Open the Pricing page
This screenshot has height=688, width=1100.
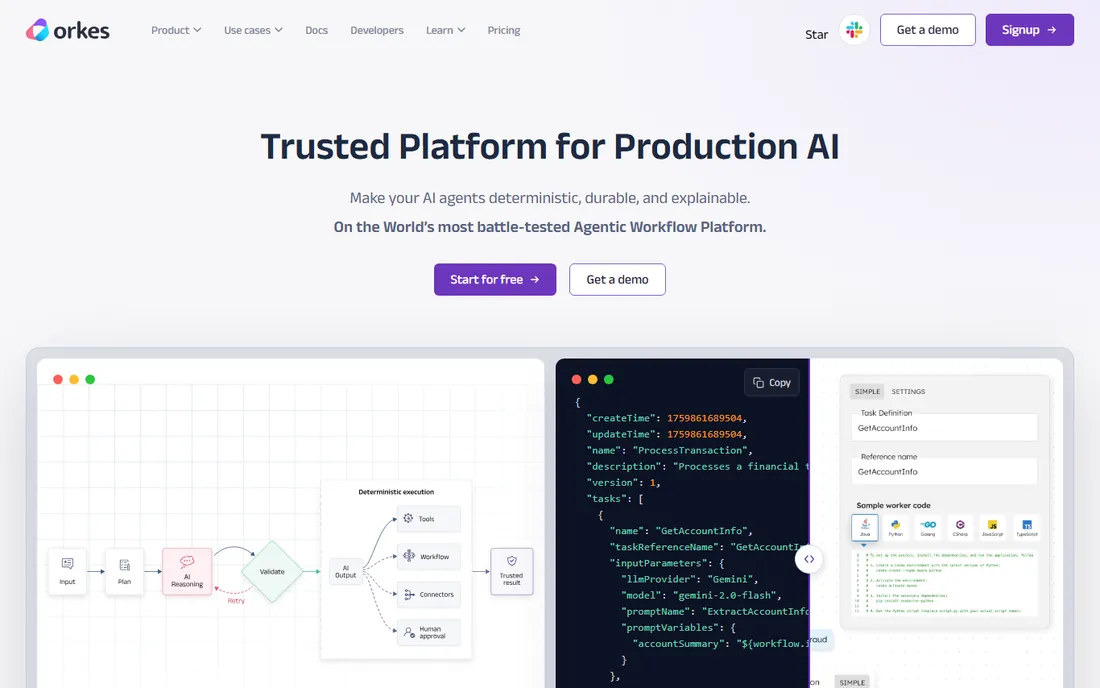[x=504, y=30]
